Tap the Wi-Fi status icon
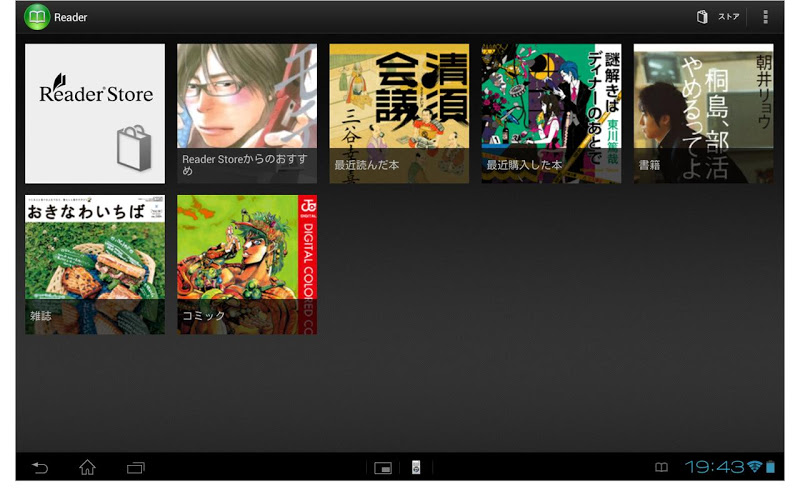Image resolution: width=800 pixels, height=500 pixels. click(755, 467)
